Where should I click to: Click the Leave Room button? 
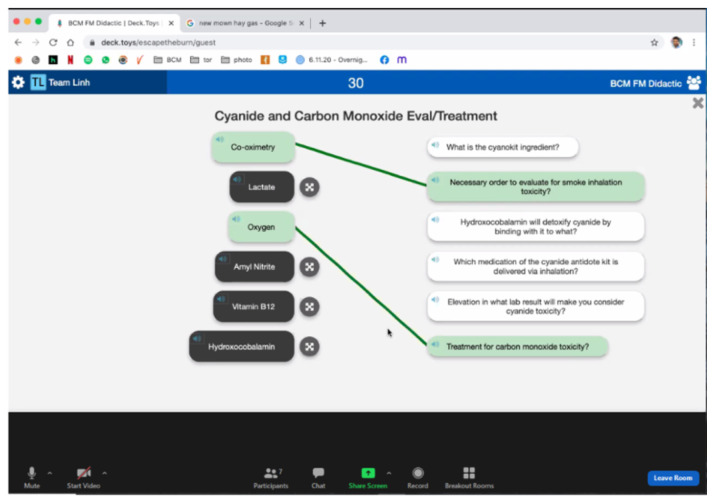pos(673,478)
